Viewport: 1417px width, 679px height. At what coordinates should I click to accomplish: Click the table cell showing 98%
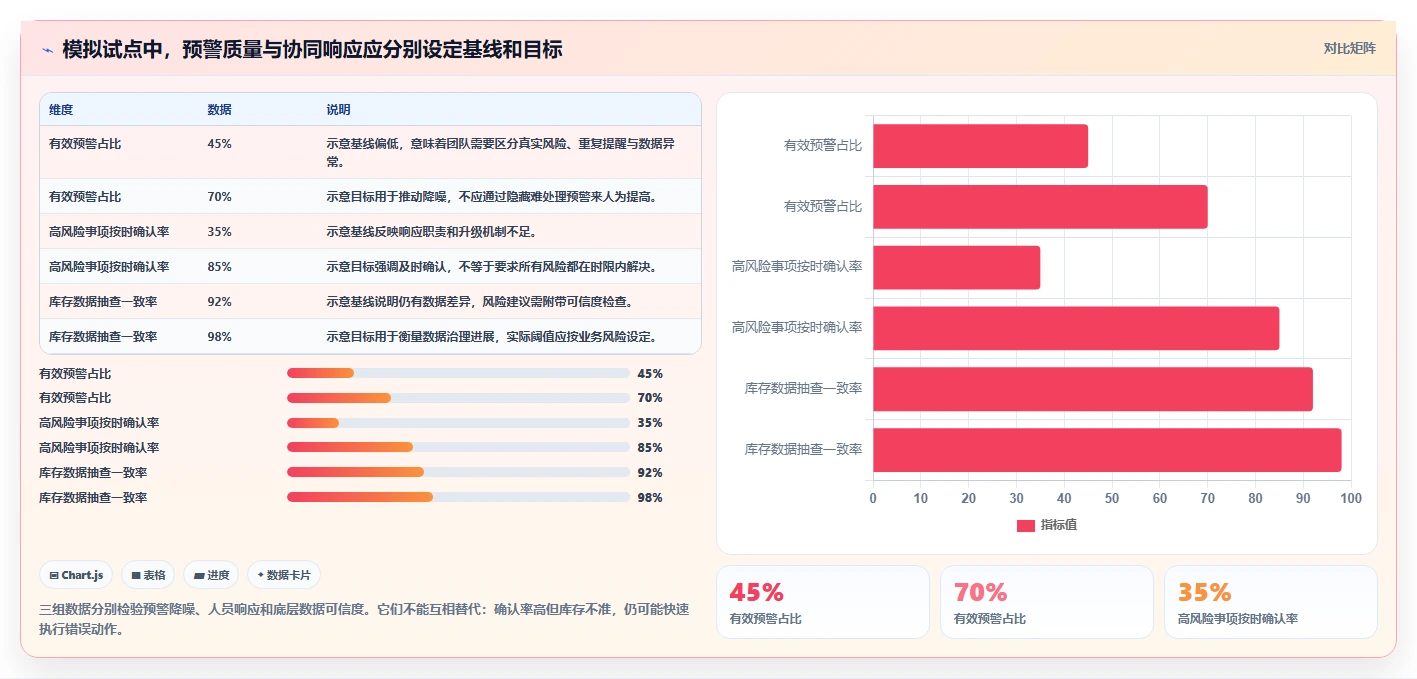click(x=219, y=337)
